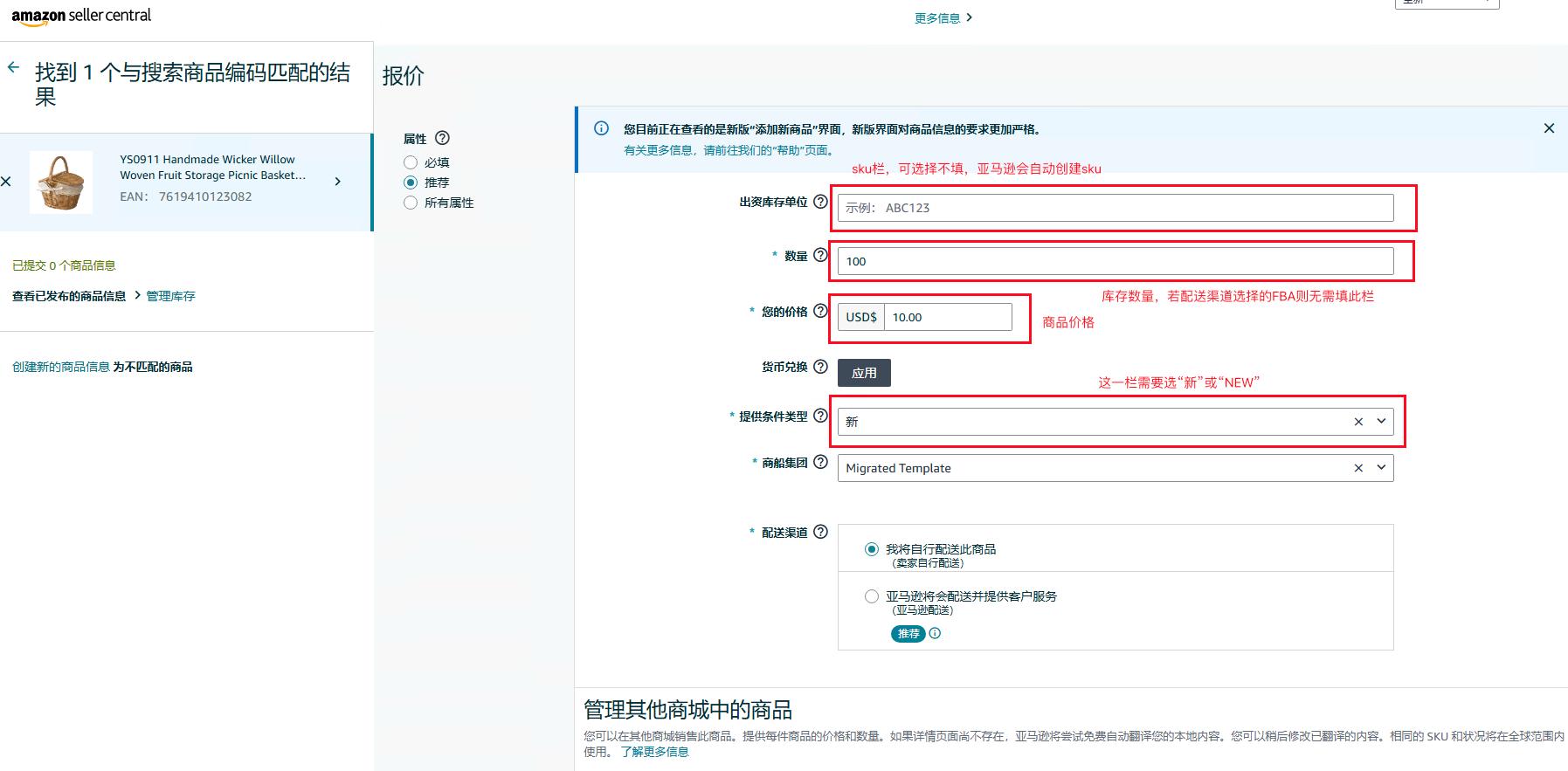Image resolution: width=1568 pixels, height=771 pixels.
Task: Choose 我将自行配送此商品 fulfillment option
Action: point(871,549)
